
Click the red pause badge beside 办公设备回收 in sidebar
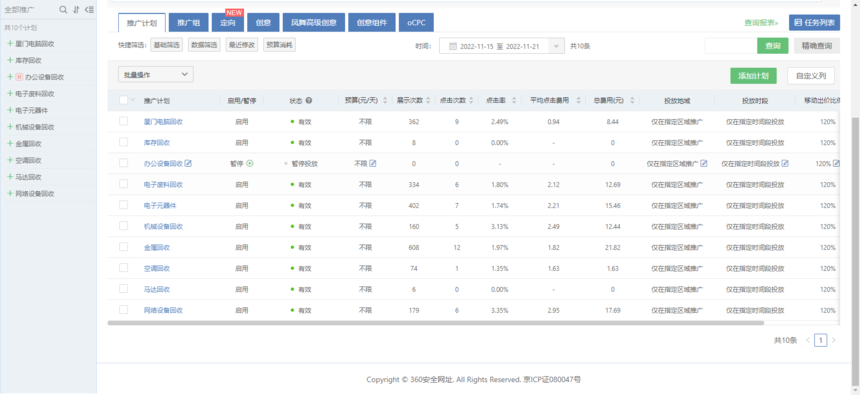point(19,77)
